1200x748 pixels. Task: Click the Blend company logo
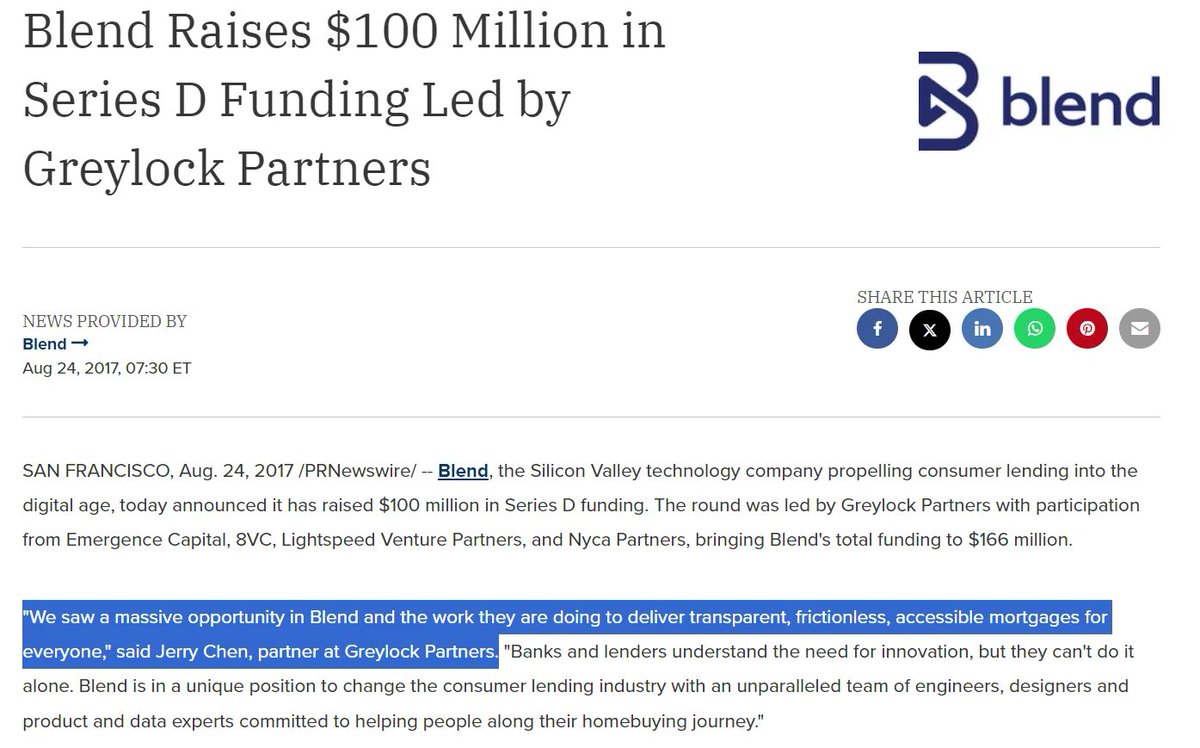tap(1038, 101)
